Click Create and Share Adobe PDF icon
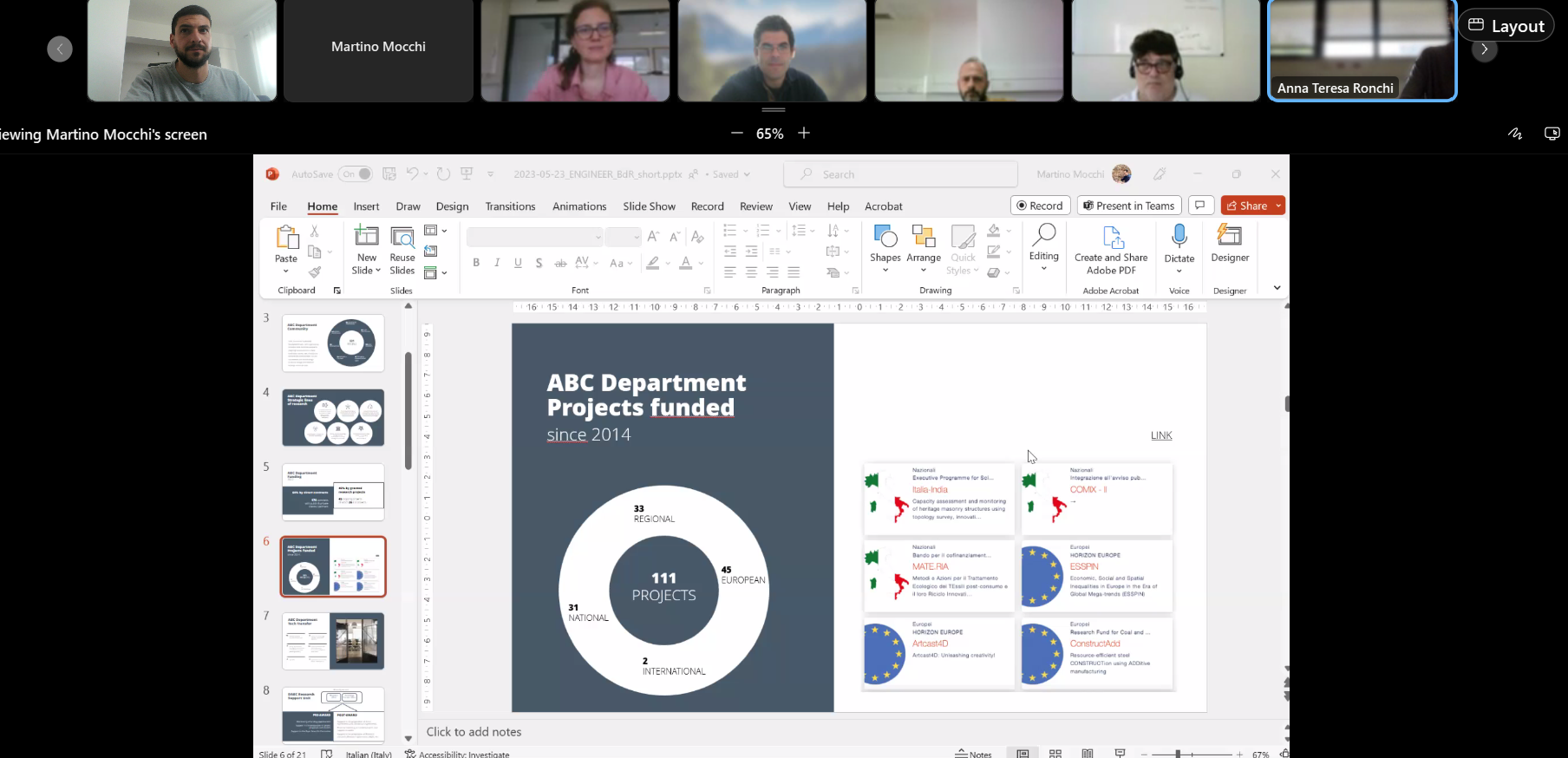 coord(1112,239)
